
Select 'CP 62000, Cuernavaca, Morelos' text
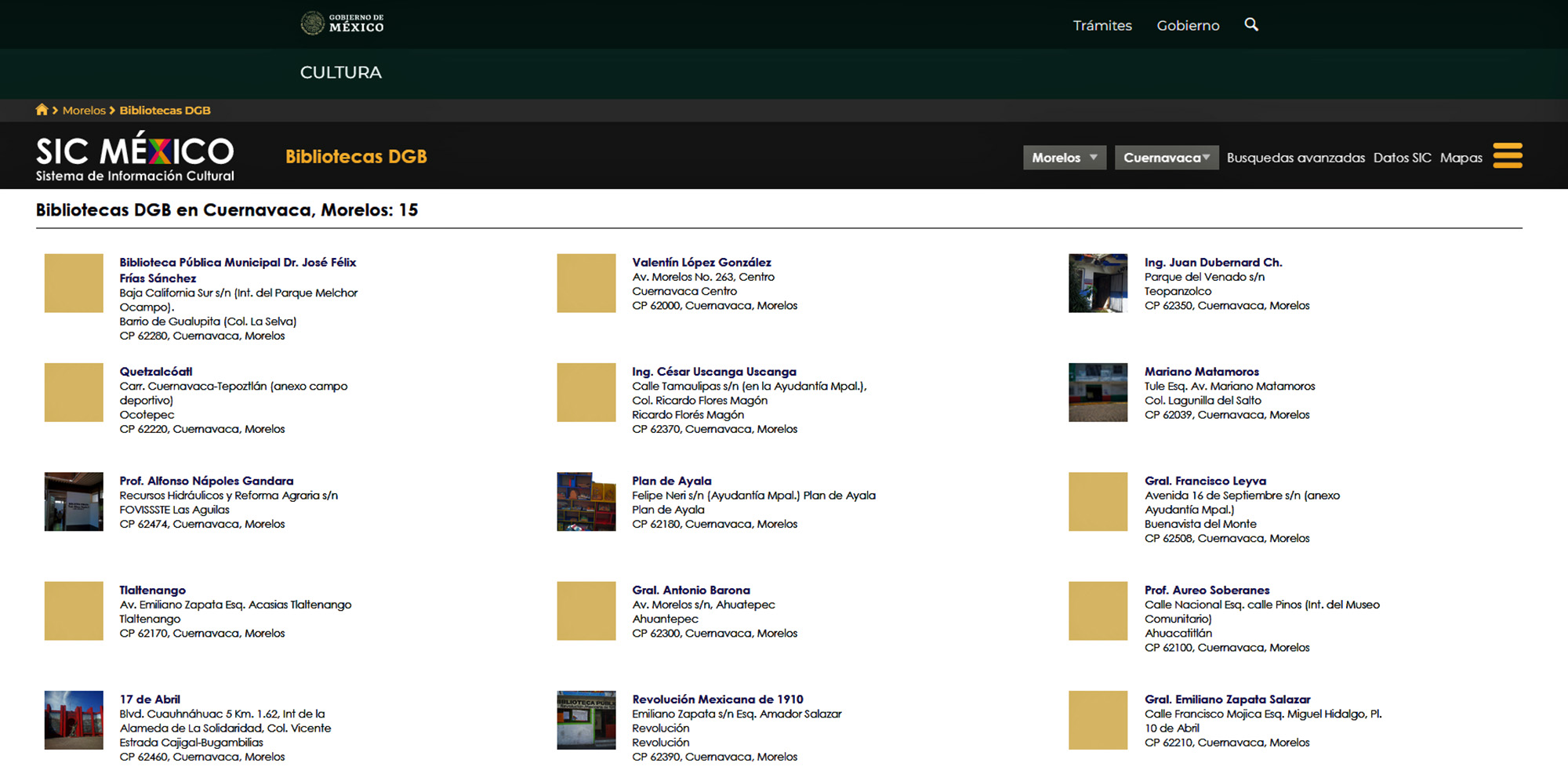[714, 306]
